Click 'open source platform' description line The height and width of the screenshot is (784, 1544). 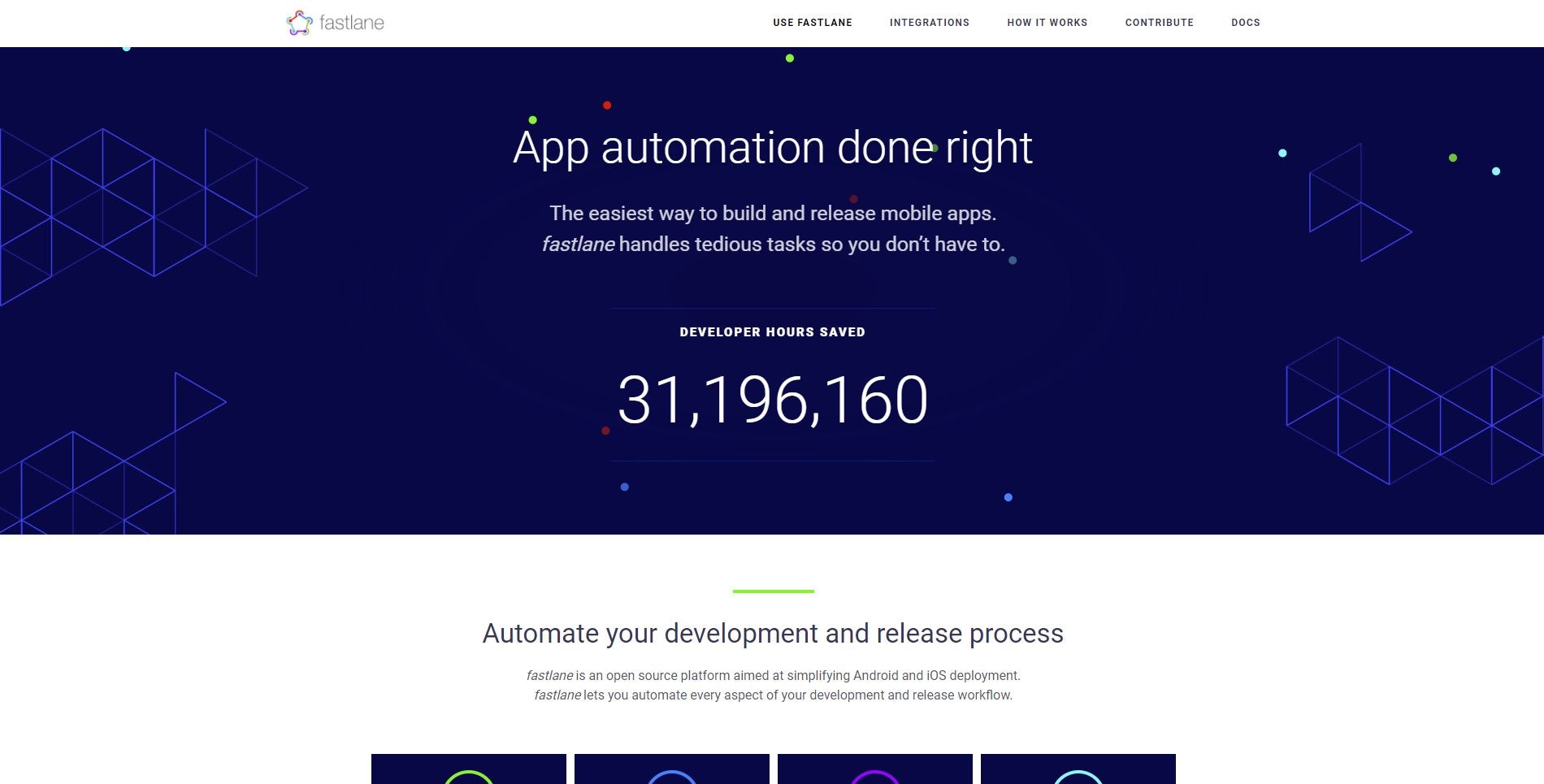click(x=773, y=676)
